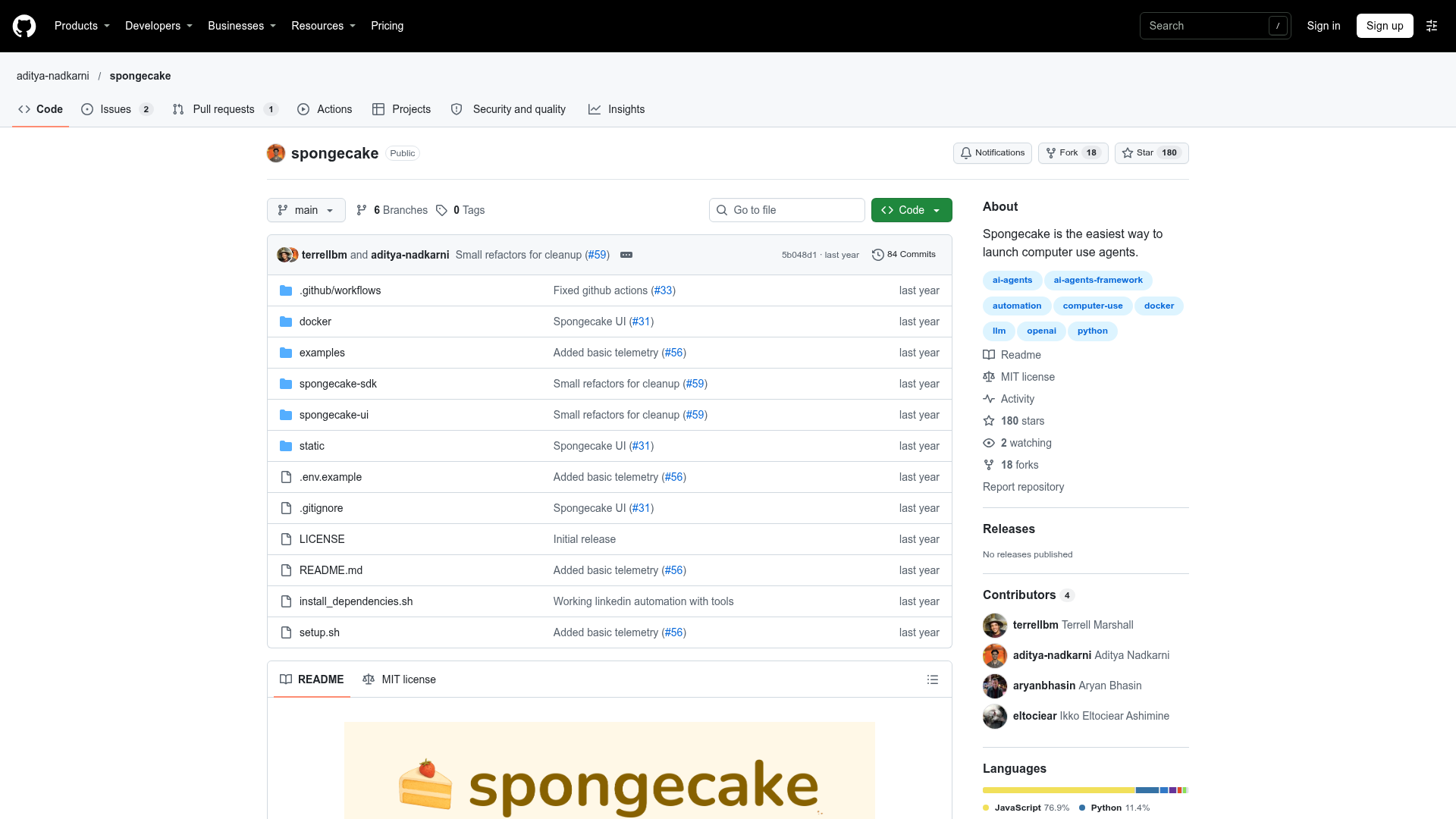Click the Search field in the header

pos(1215,26)
